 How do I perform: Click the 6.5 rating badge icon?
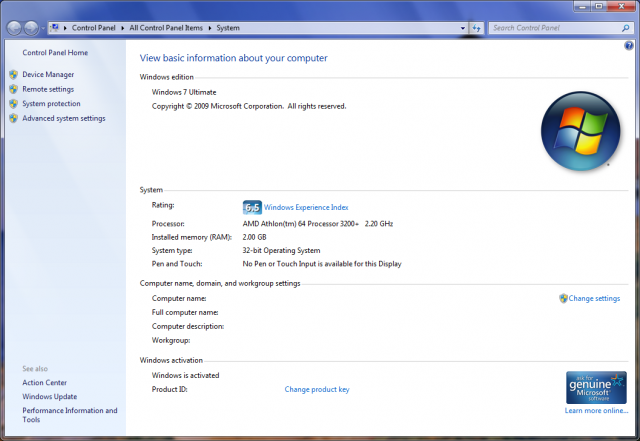(252, 207)
